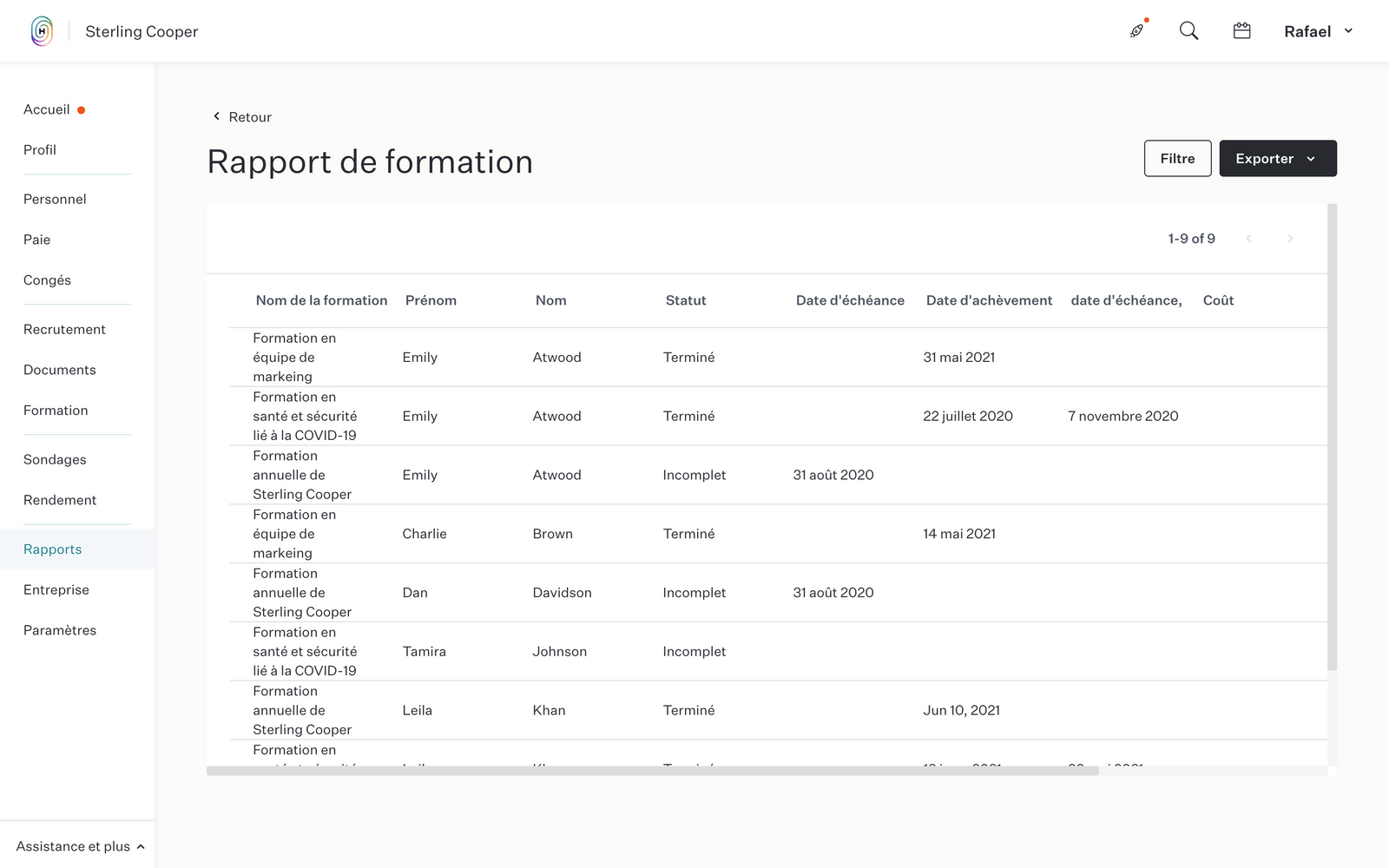Click the Retour link
The width and height of the screenshot is (1389, 868).
(249, 115)
